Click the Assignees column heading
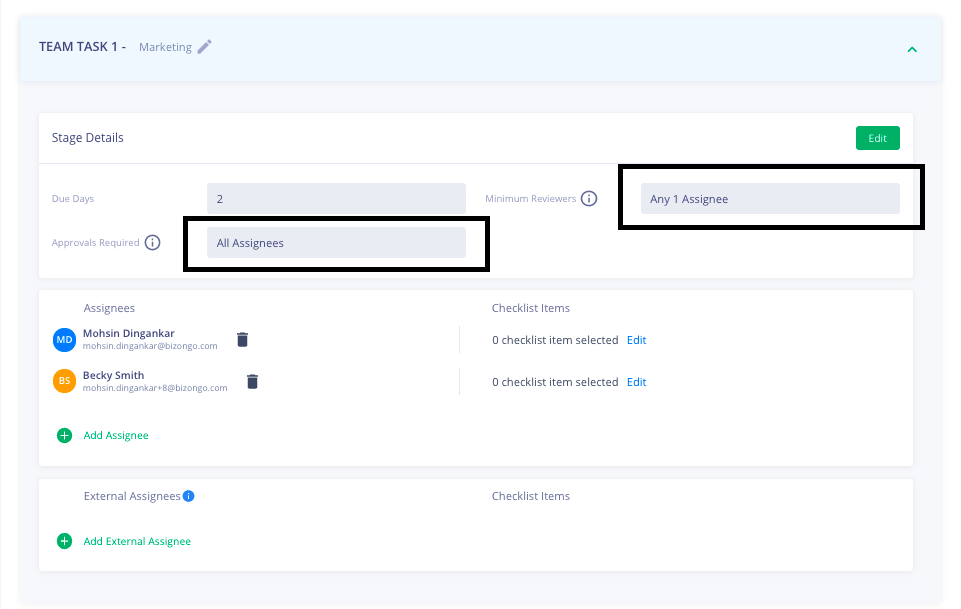This screenshot has height=609, width=961. tap(109, 308)
